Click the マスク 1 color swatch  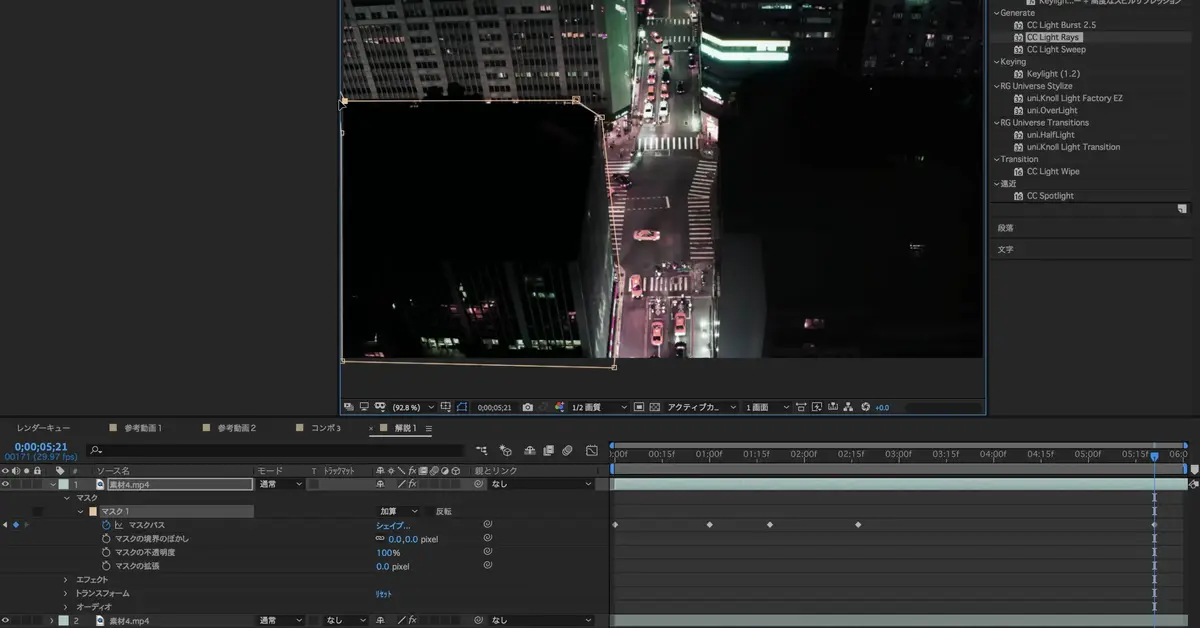[92, 511]
